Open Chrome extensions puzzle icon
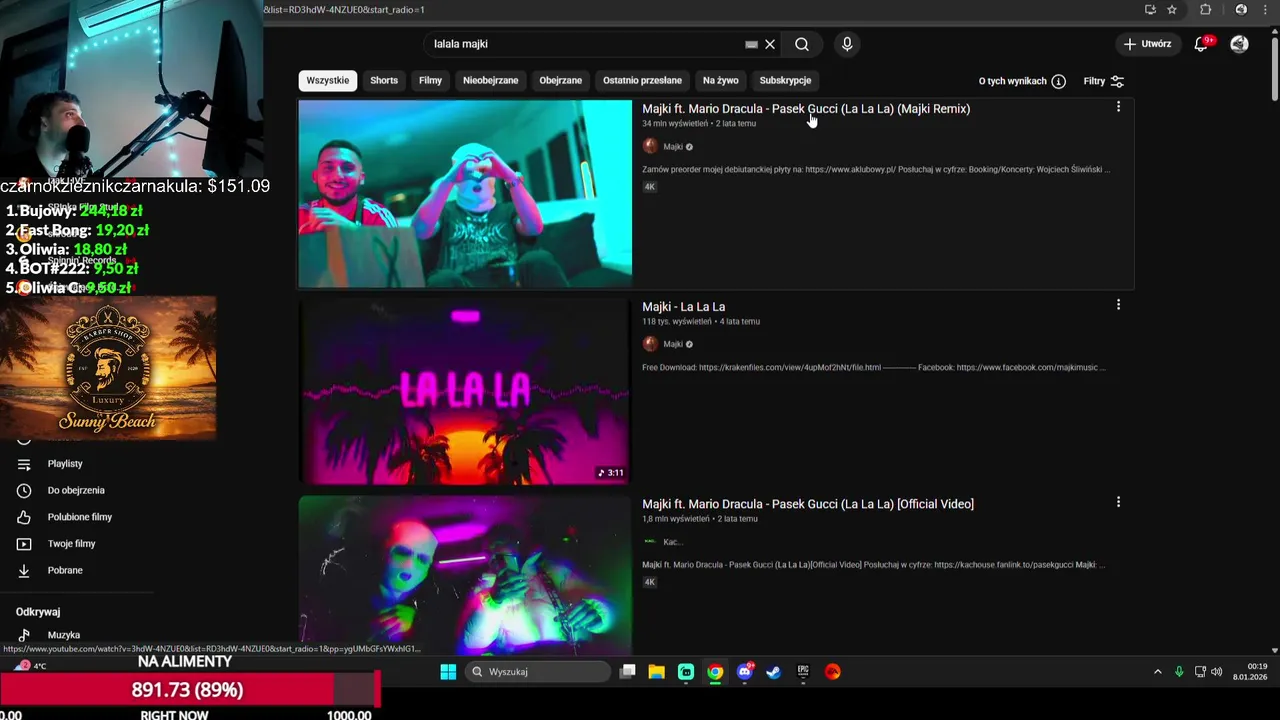 (x=1206, y=10)
